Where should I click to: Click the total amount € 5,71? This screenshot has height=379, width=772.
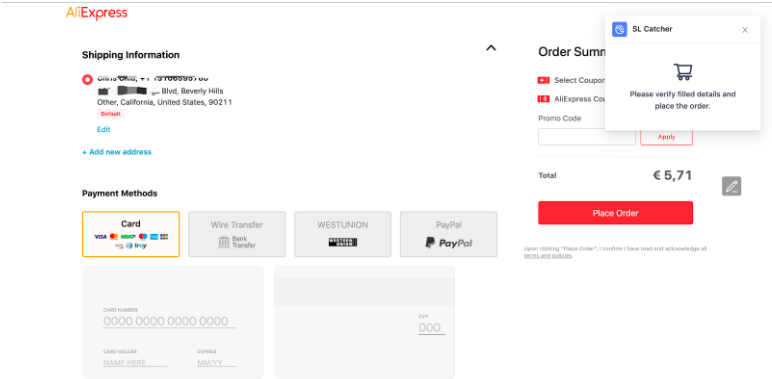tap(672, 175)
